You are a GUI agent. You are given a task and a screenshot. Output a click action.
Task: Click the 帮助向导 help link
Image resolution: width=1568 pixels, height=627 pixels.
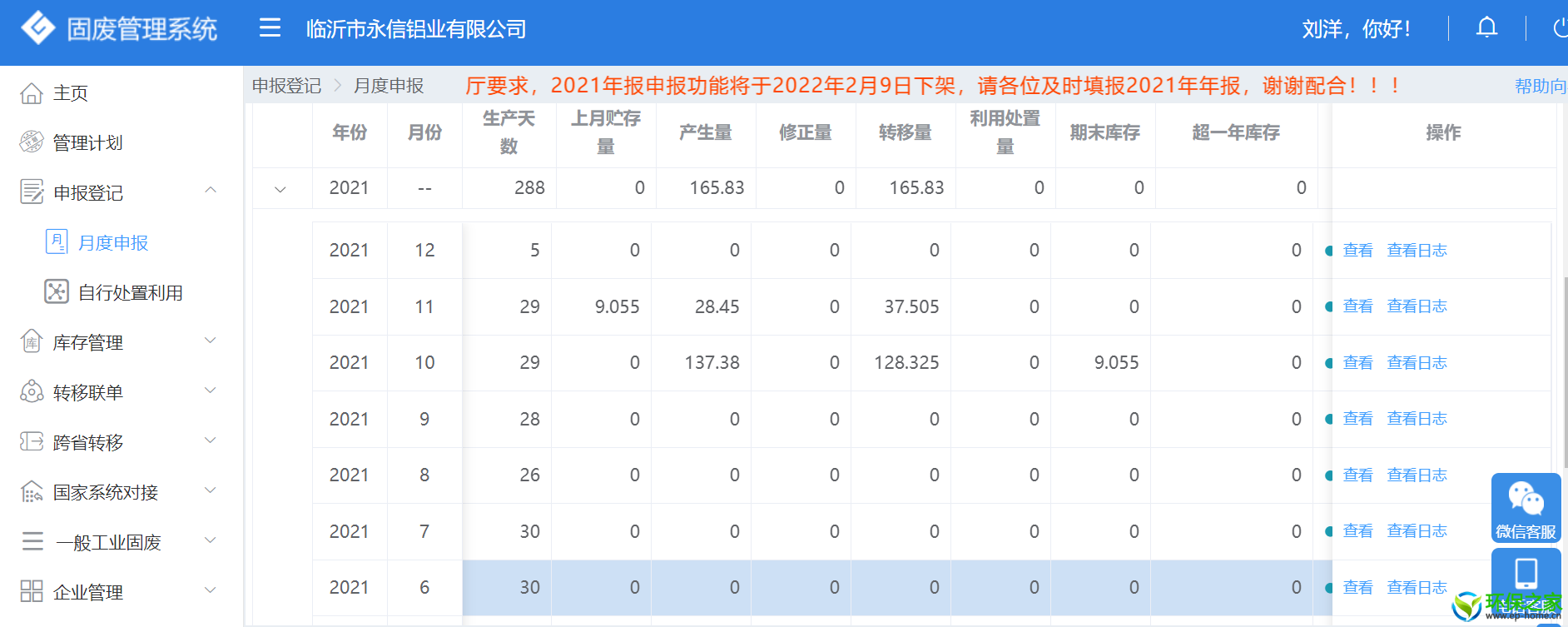pos(1540,86)
